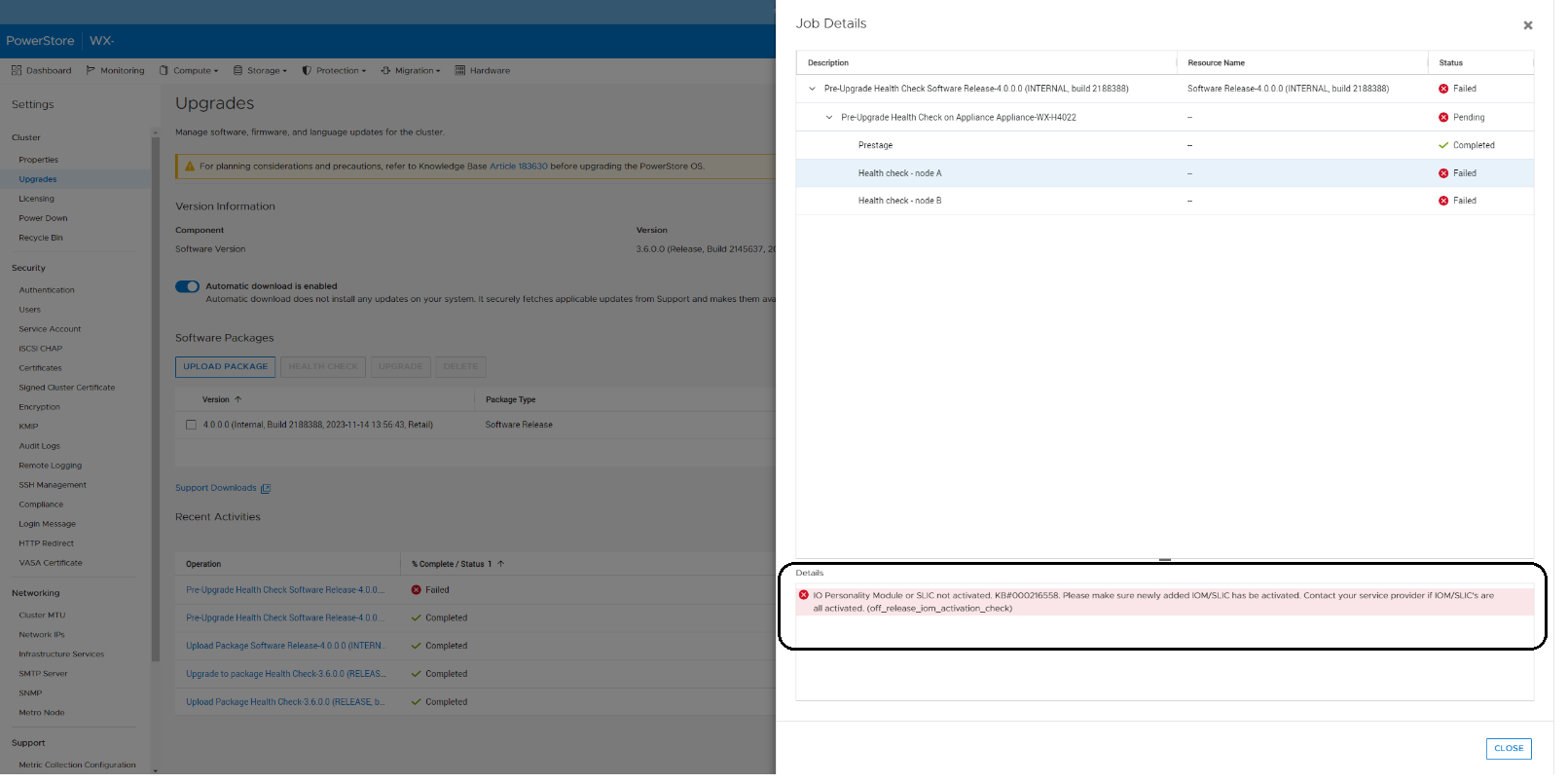Select Network IPs in Settings sidebar
The image size is (1568, 784).
42,635
